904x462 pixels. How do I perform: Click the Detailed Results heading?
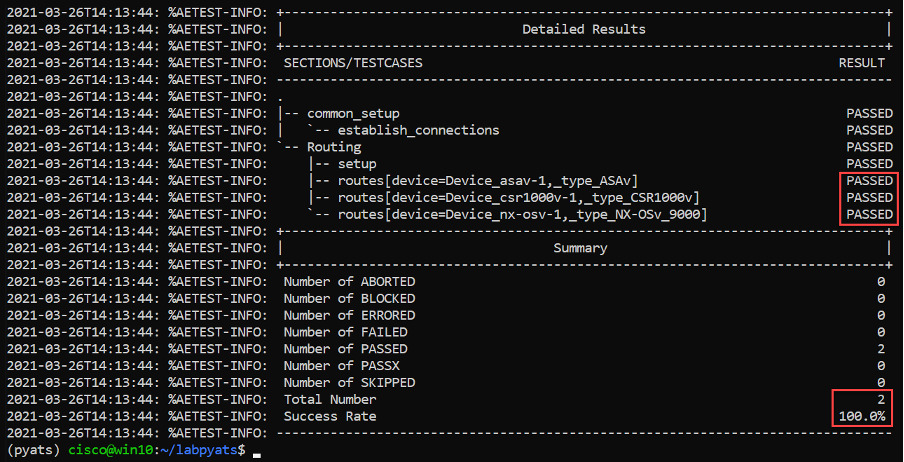(x=583, y=29)
